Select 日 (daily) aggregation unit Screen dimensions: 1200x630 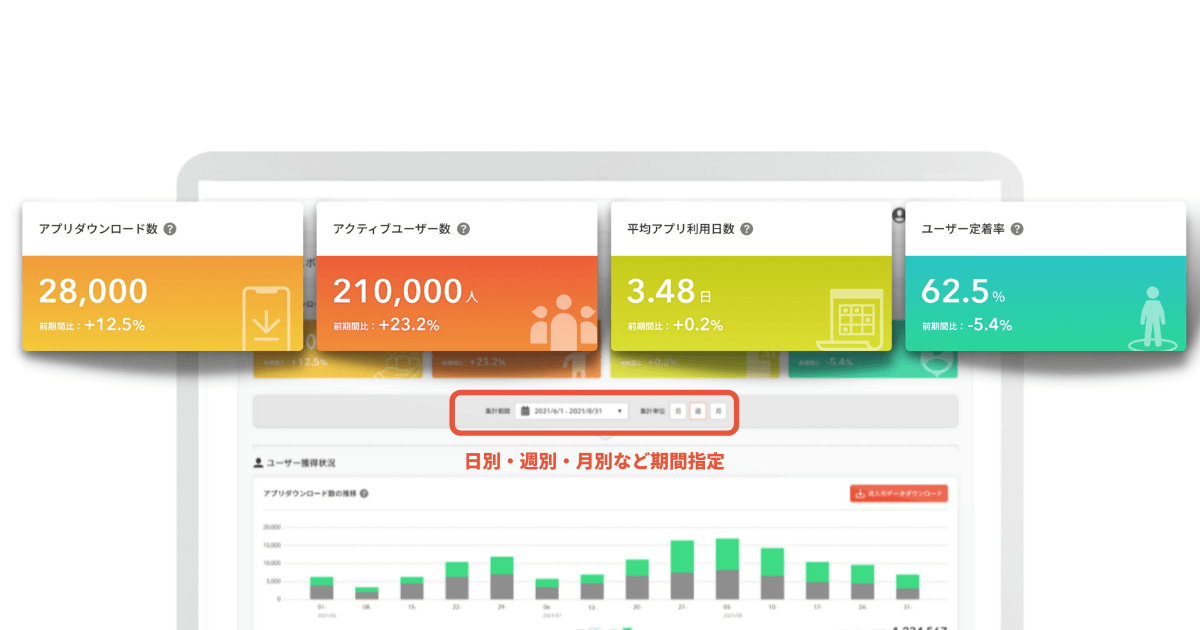(677, 411)
